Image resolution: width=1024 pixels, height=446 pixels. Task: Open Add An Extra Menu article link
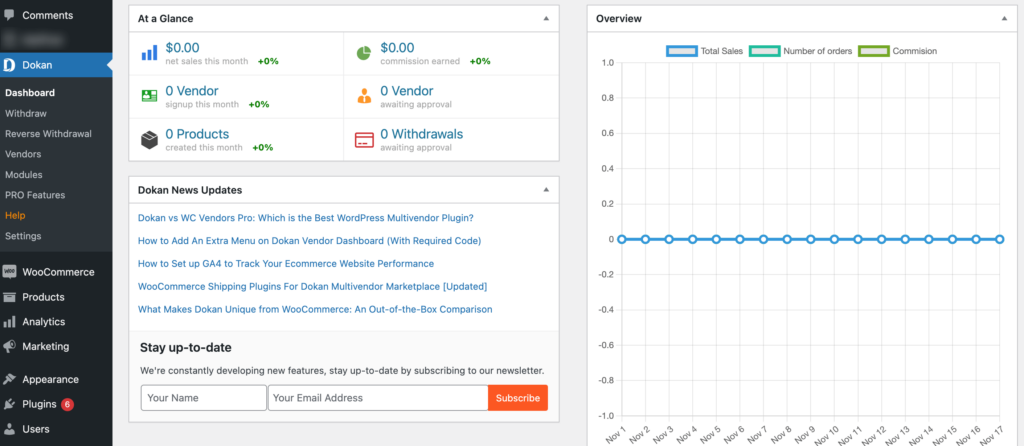pos(310,241)
